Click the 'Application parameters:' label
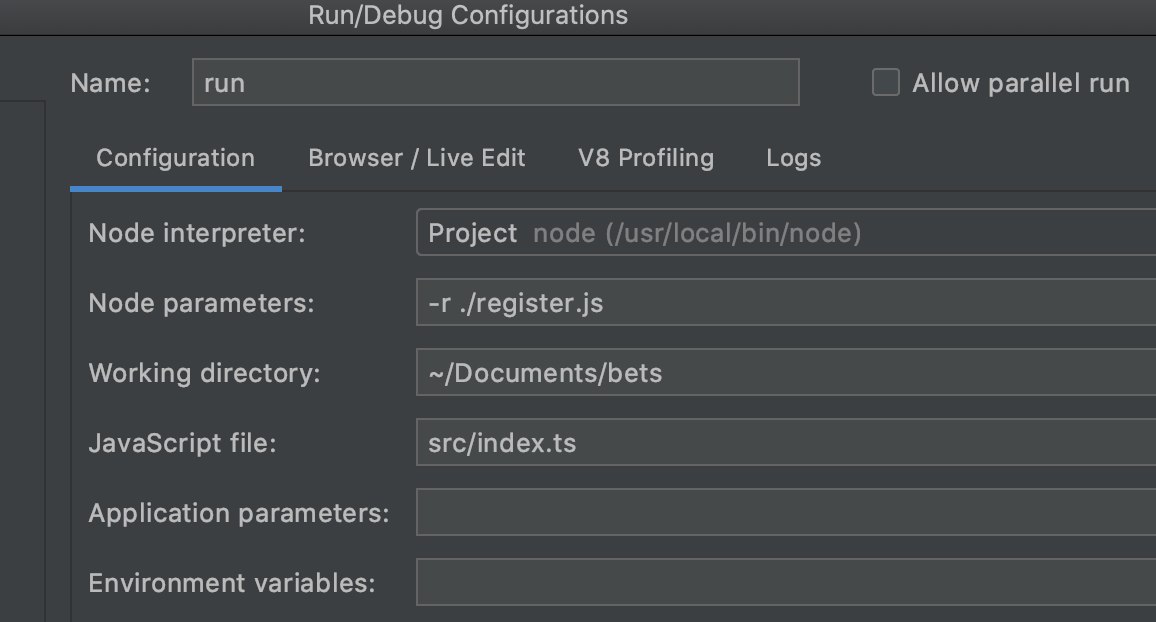This screenshot has height=622, width=1156. [238, 513]
